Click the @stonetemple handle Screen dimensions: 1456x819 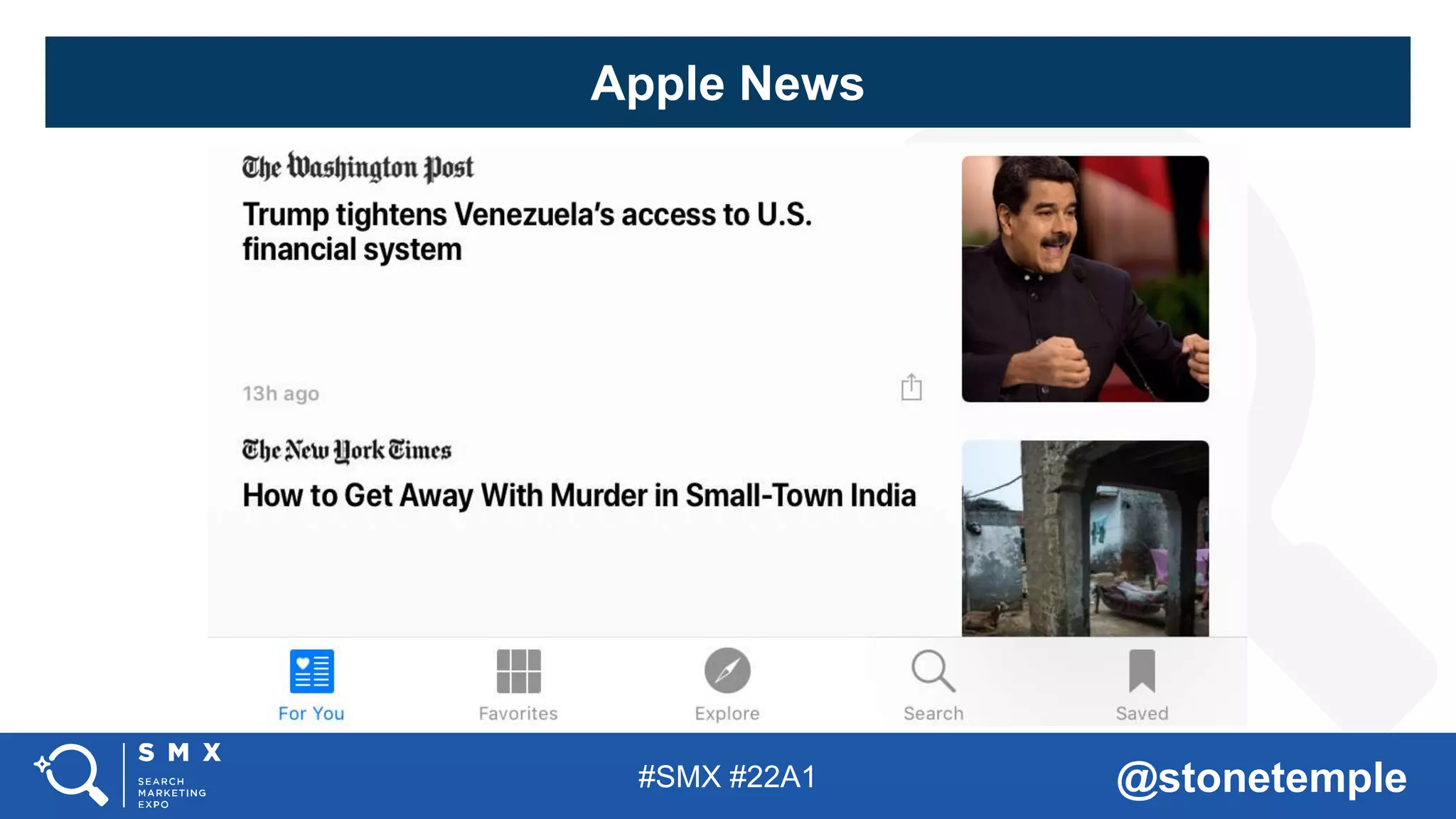(1261, 777)
